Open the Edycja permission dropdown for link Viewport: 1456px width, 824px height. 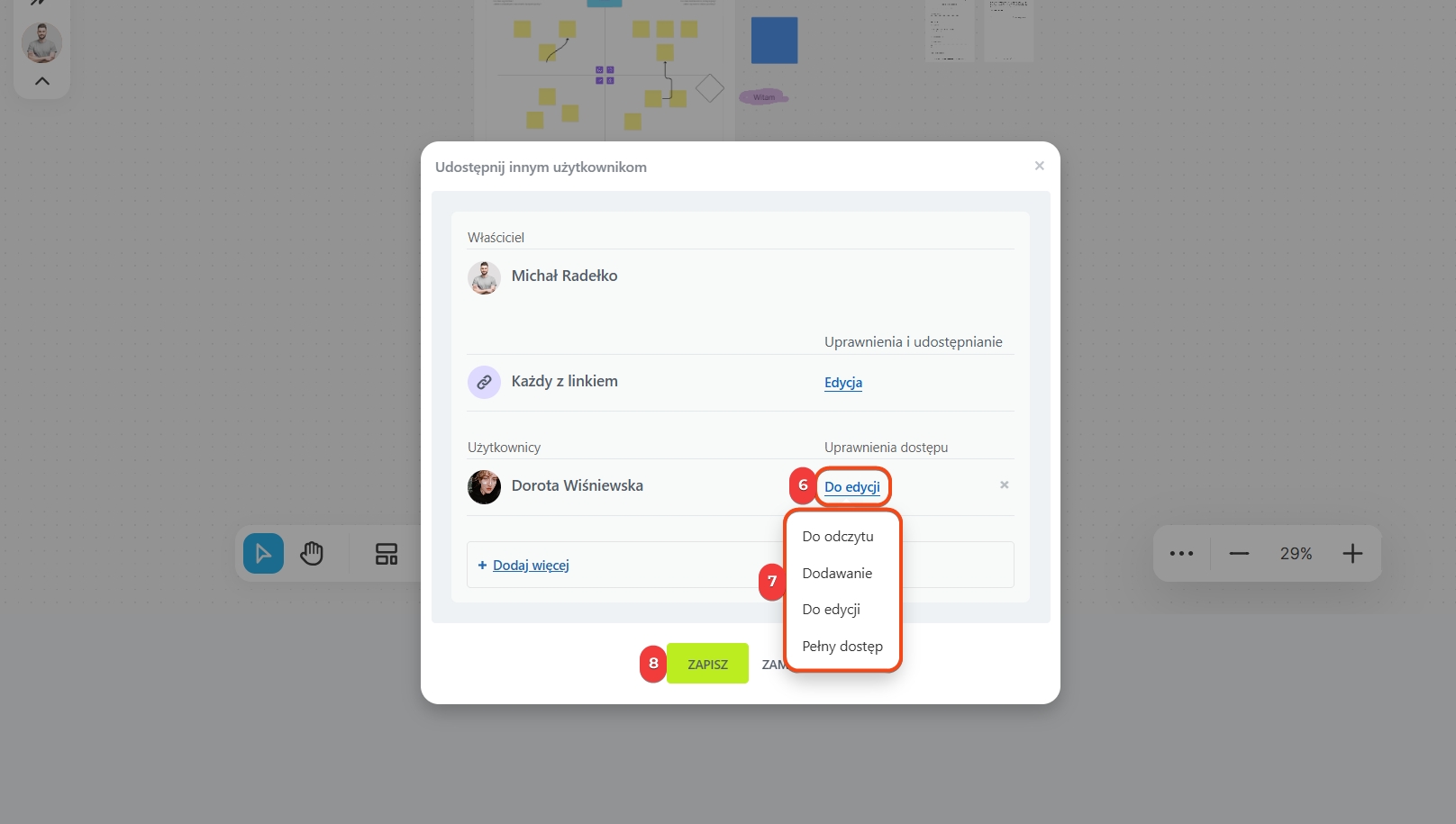[x=843, y=382]
